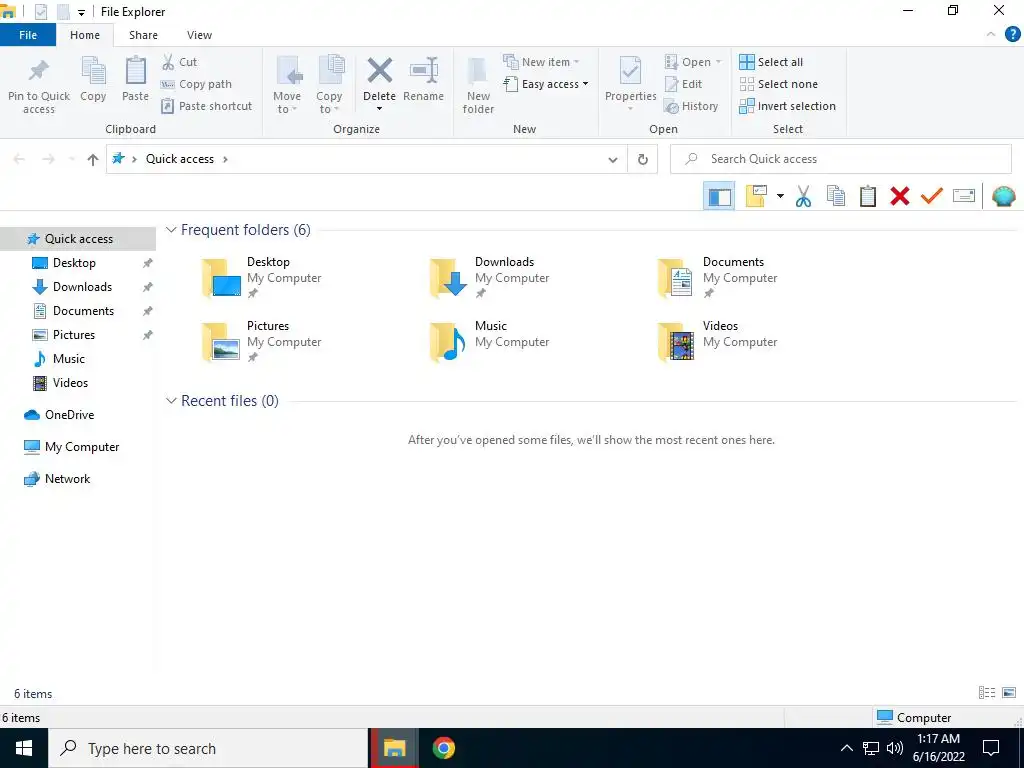Open the Windows Start menu

point(24,748)
